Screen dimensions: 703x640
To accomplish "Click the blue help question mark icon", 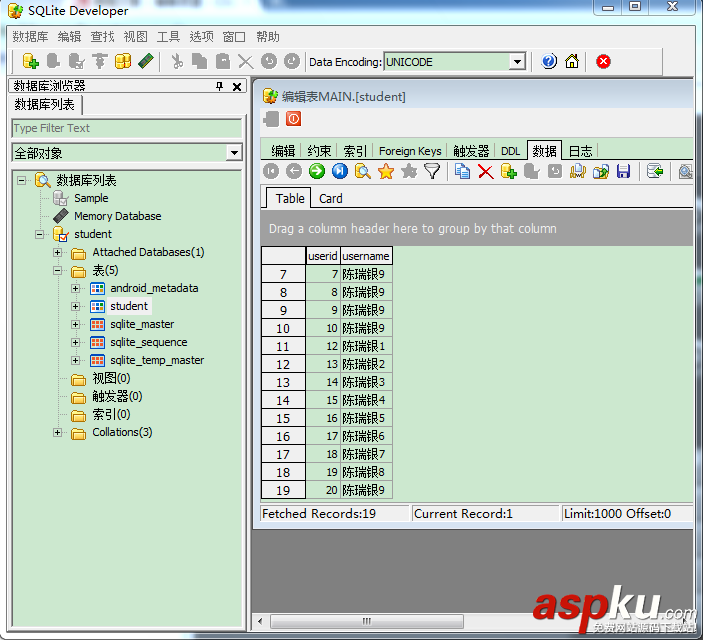I will (549, 61).
